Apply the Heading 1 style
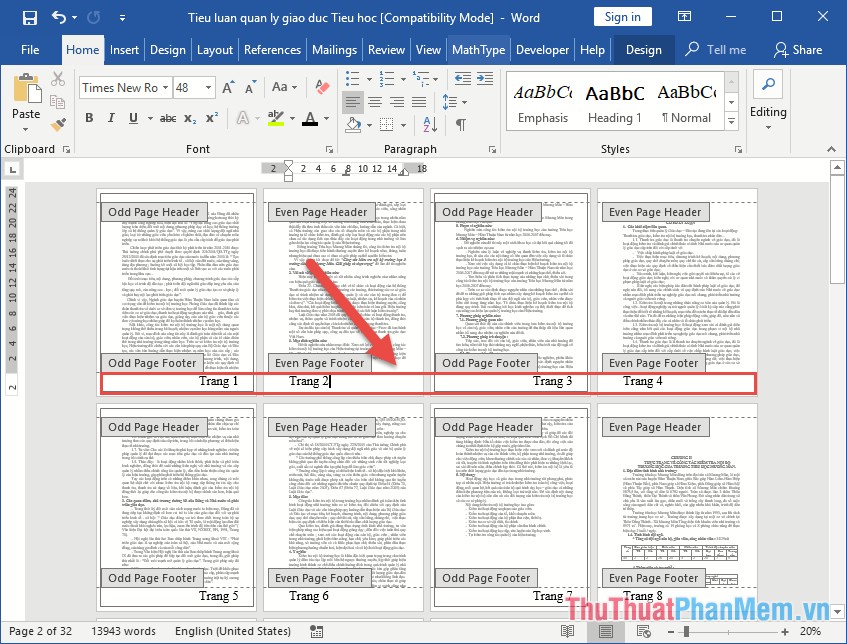Screen dimensions: 847x644 tap(614, 101)
